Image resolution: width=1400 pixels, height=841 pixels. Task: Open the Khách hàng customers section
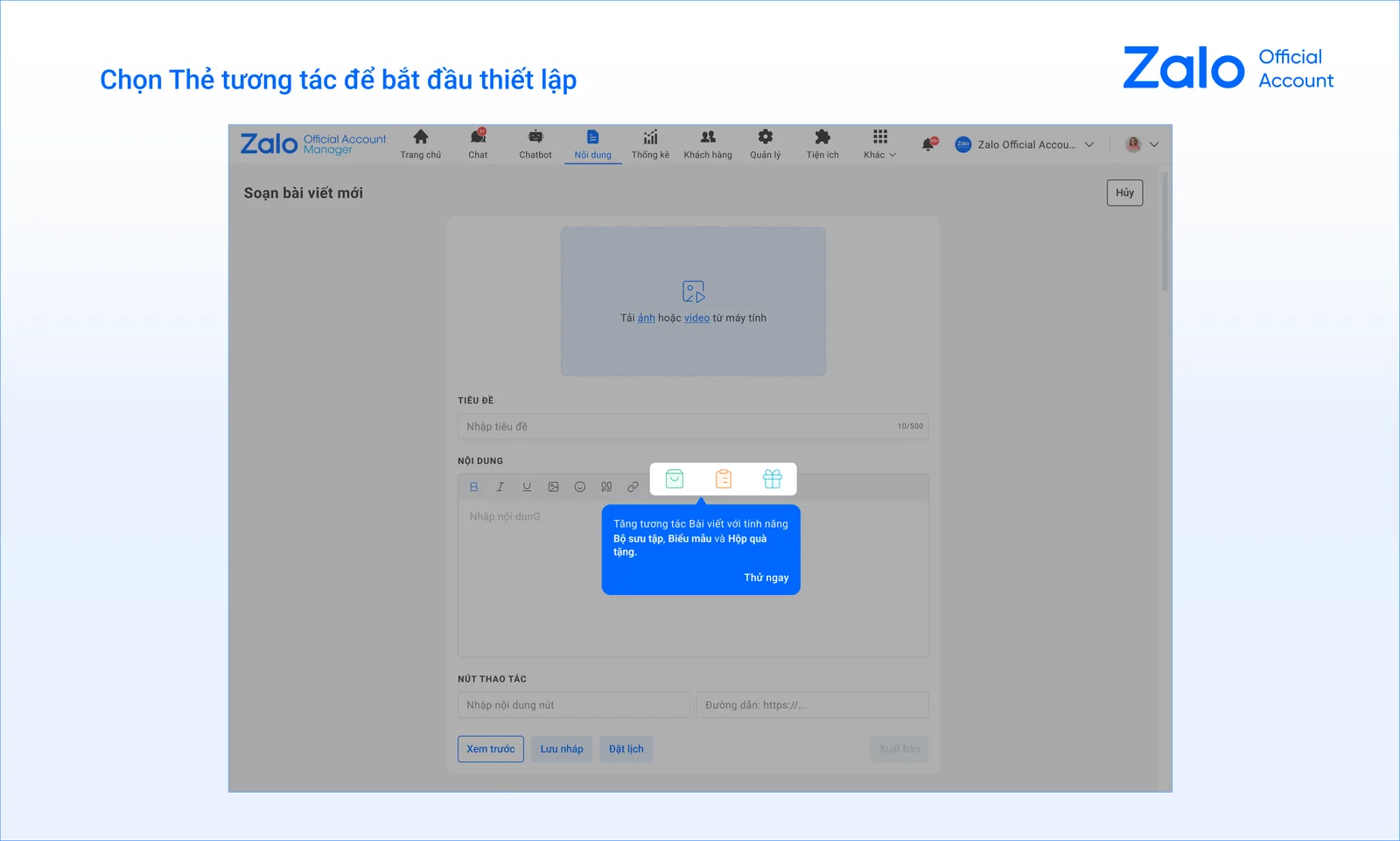click(x=708, y=144)
